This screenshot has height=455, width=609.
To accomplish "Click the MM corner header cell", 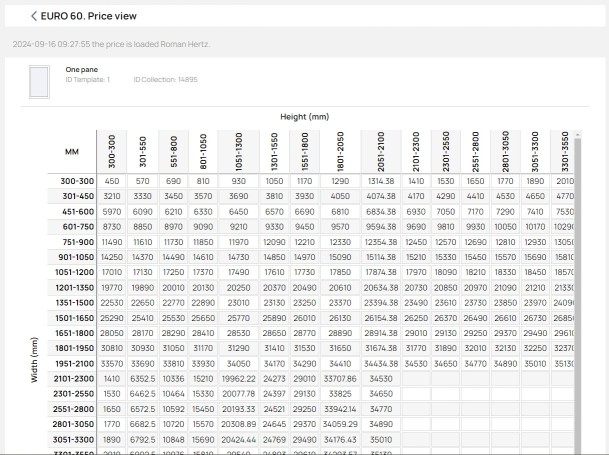I will [x=72, y=152].
